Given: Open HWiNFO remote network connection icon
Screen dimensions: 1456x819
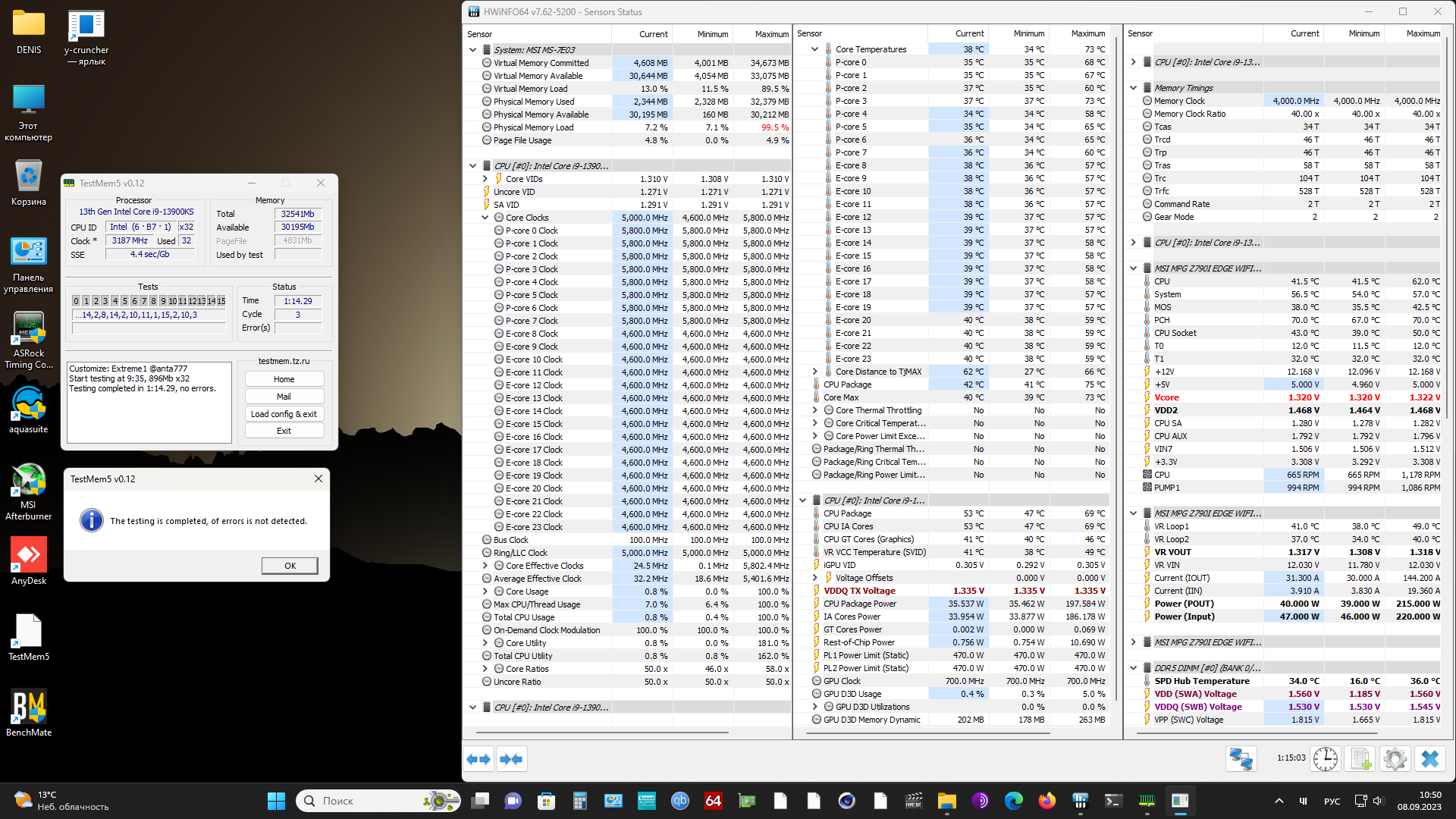Looking at the screenshot, I should tap(1241, 759).
